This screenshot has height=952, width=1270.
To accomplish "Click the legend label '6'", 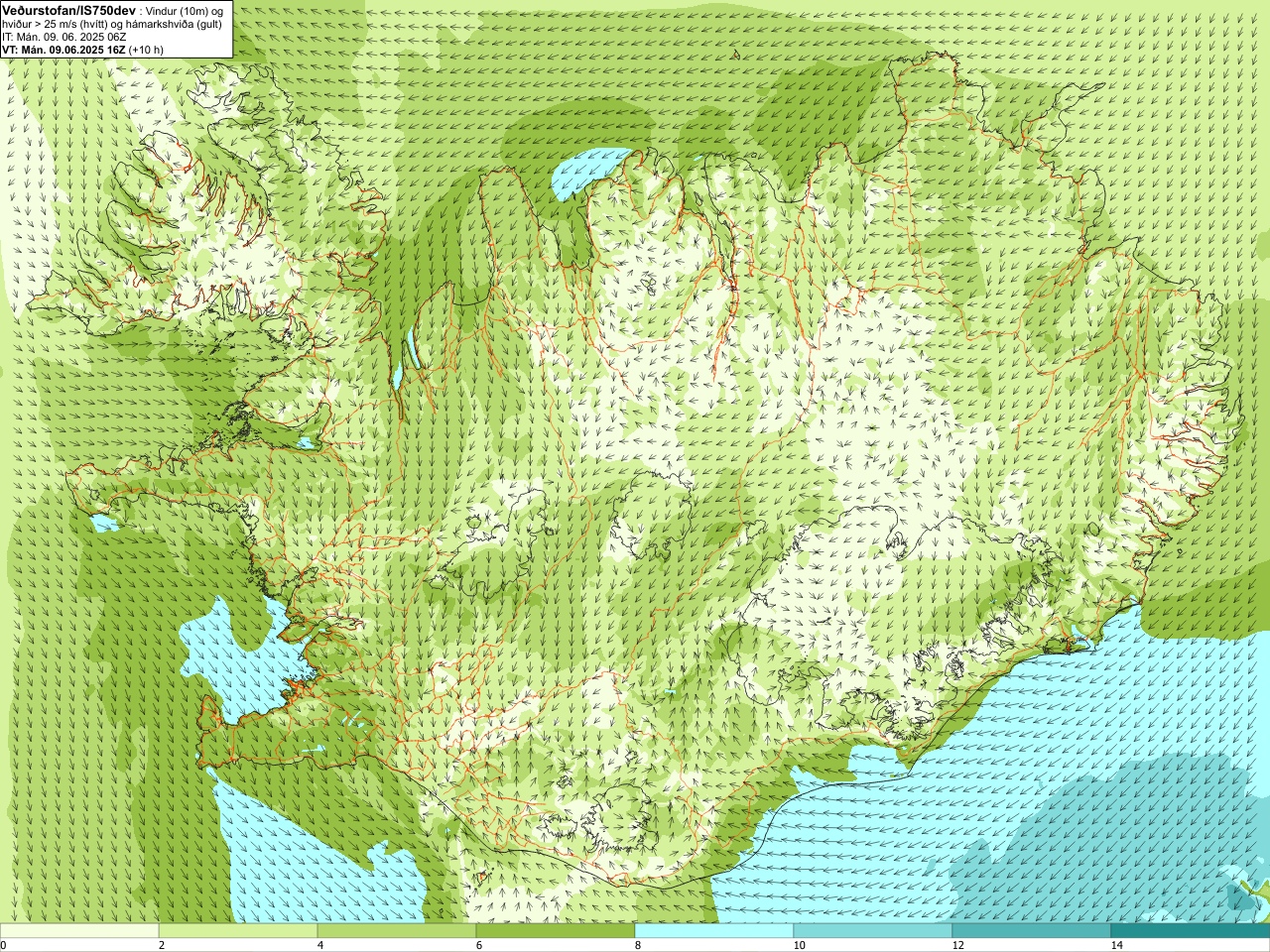I will coord(479,945).
